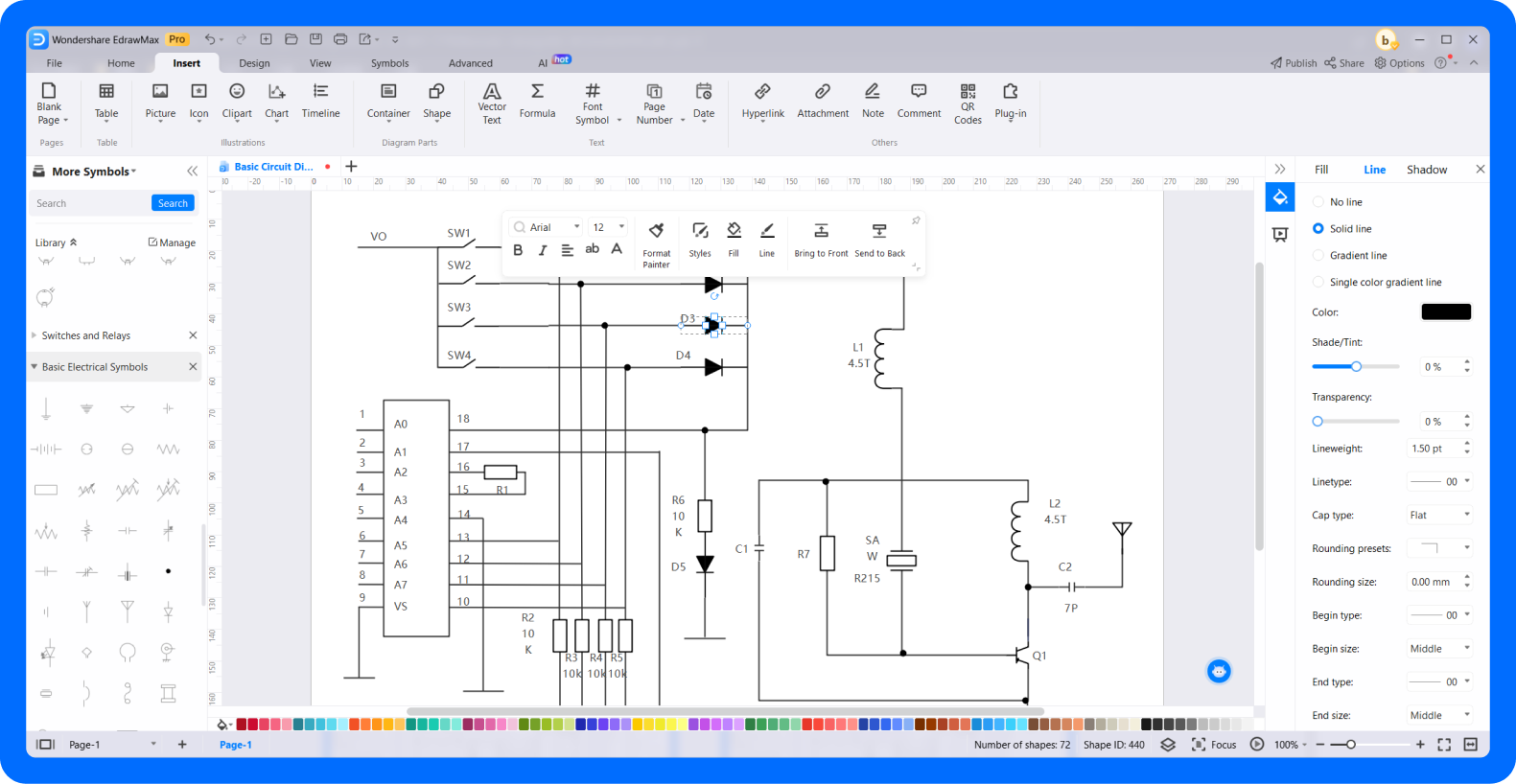Insert a Container diagram part
The image size is (1516, 784).
click(388, 101)
